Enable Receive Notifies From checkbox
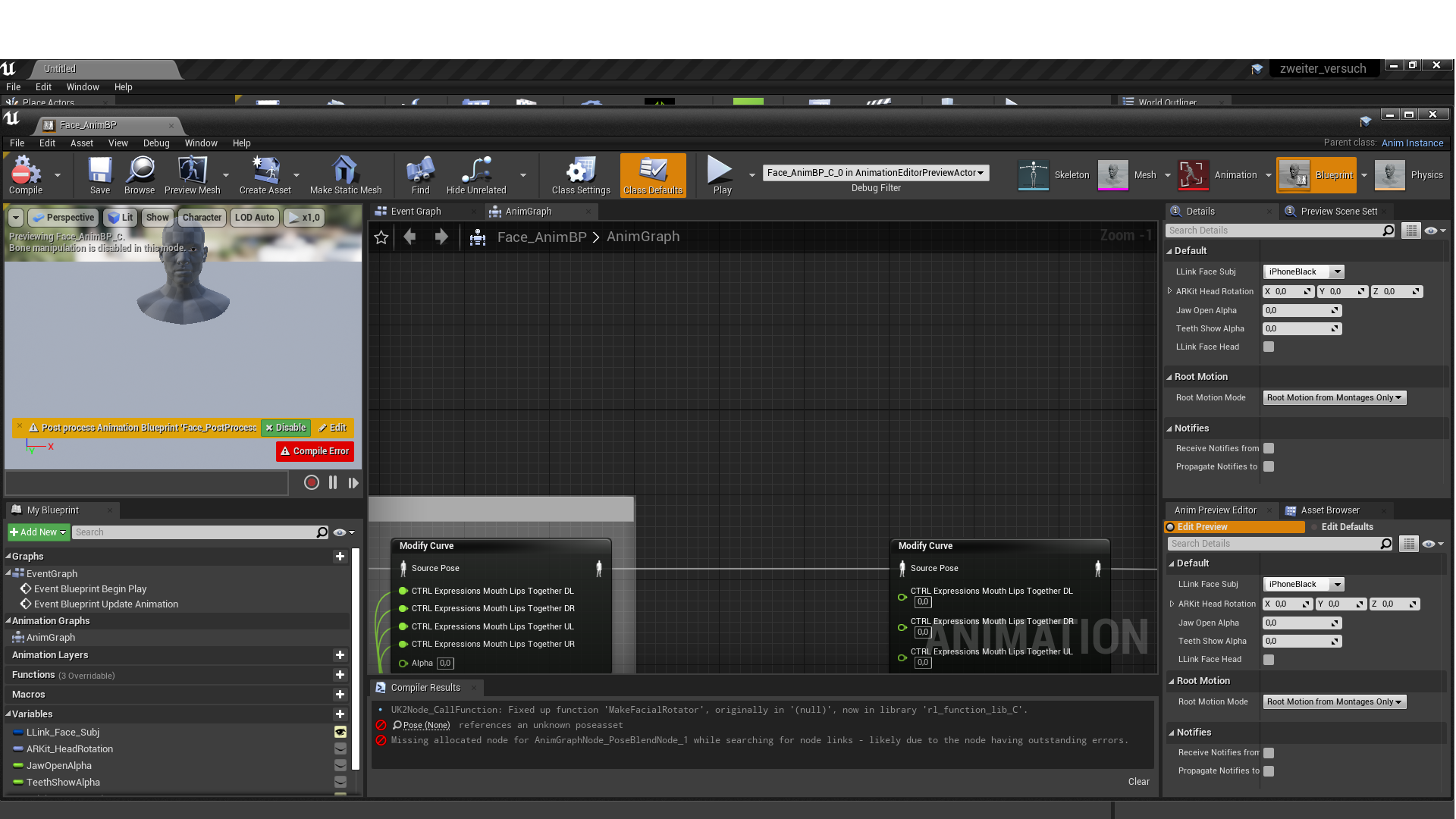This screenshot has height=819, width=1456. (1270, 447)
